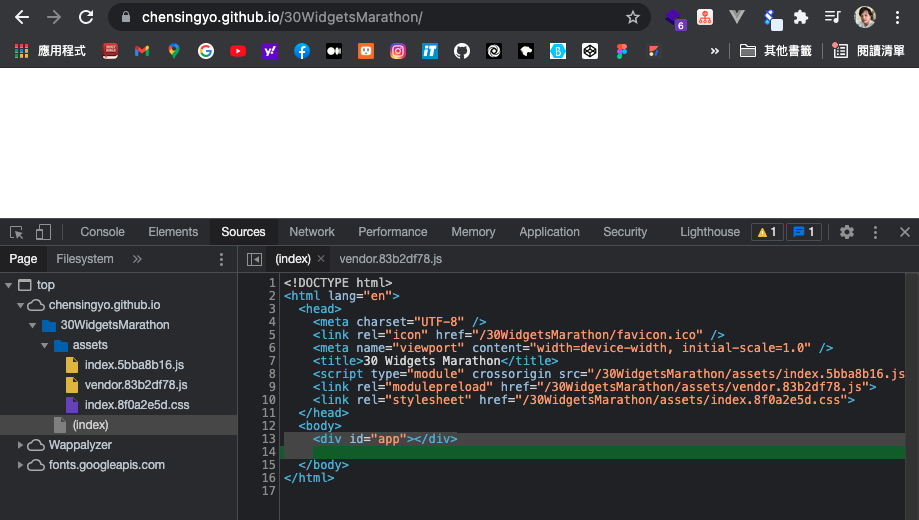
Task: Switch to the Elements tab
Action: (173, 232)
